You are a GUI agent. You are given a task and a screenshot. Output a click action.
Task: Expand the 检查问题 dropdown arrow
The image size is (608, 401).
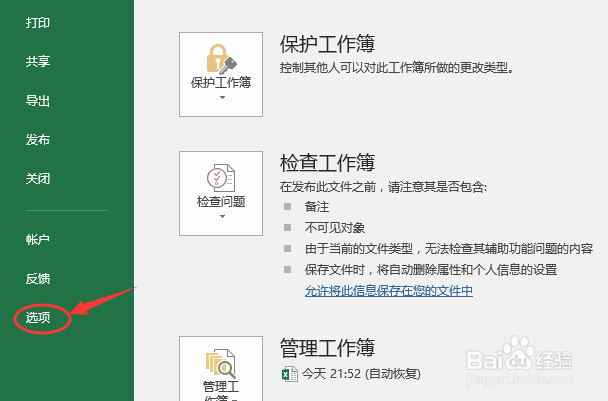pyautogui.click(x=222, y=216)
